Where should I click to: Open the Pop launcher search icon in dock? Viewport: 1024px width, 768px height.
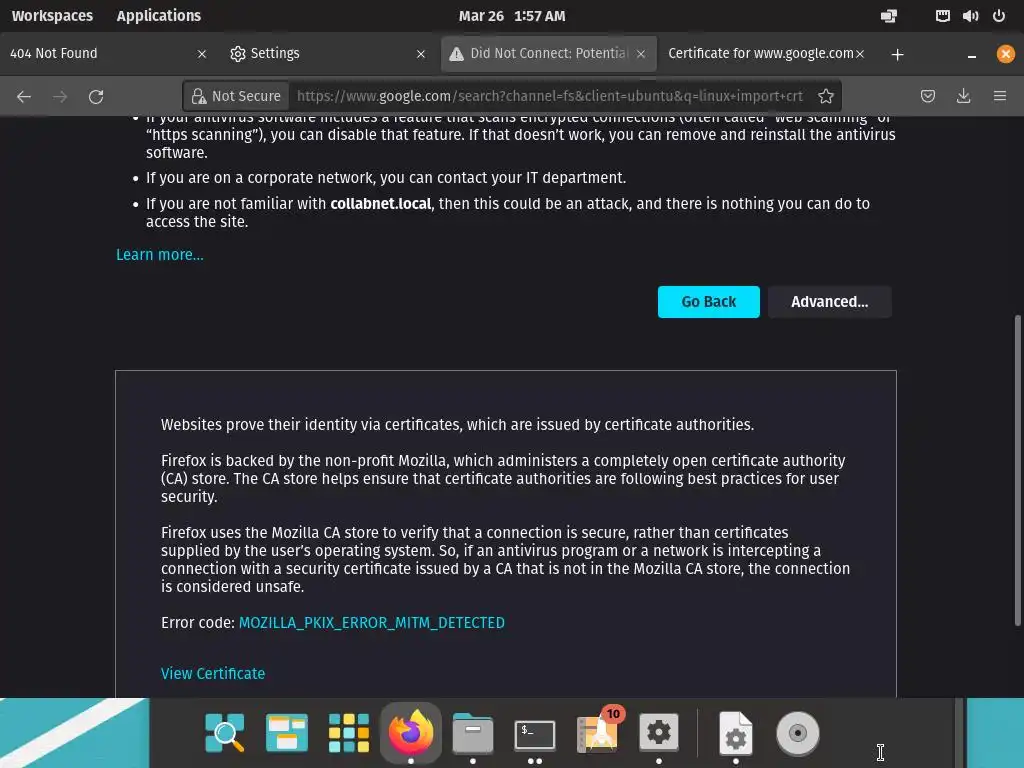click(x=225, y=733)
